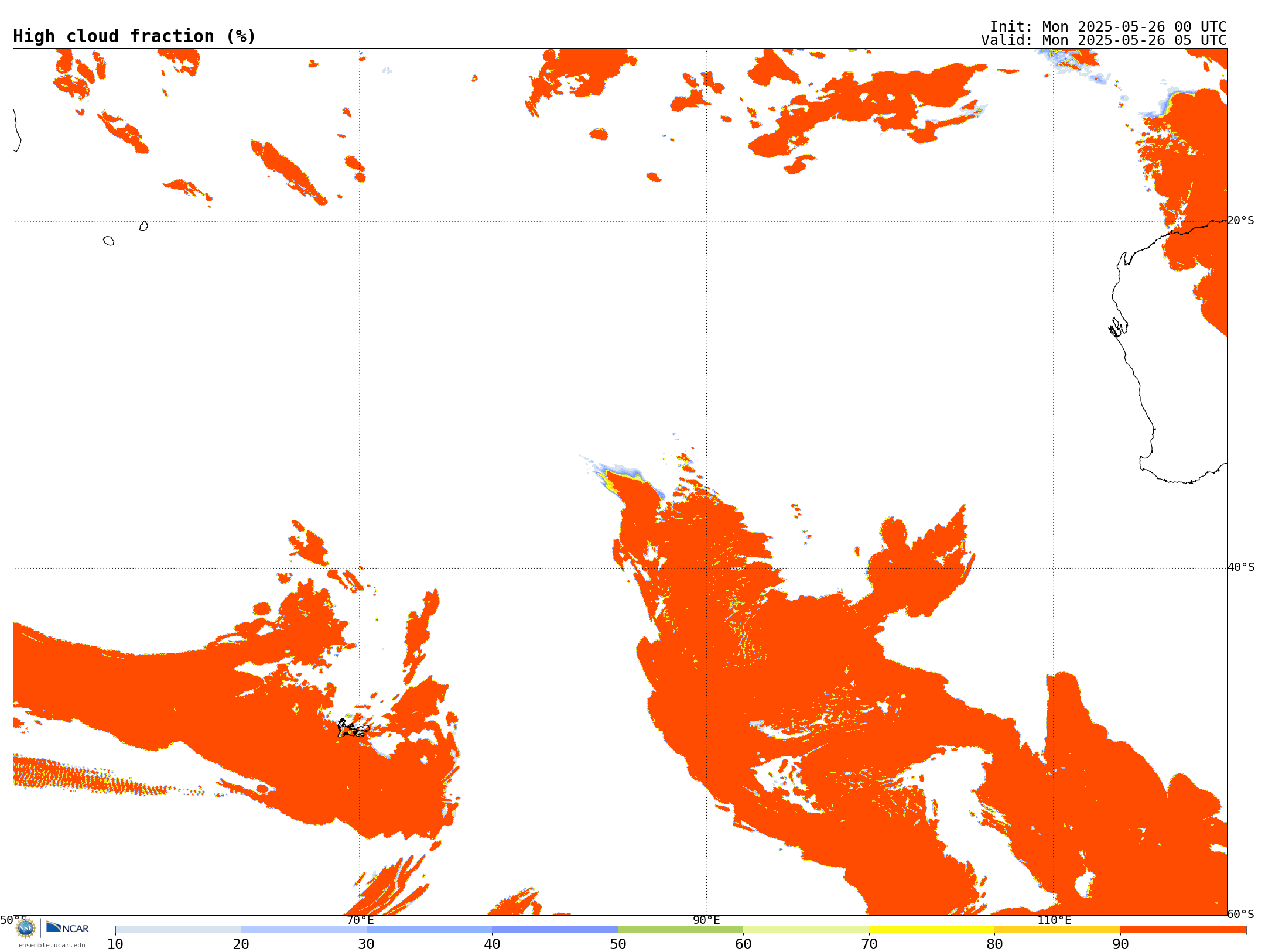Image resolution: width=1265 pixels, height=952 pixels.
Task: Click the colorbar tick label 40
Action: [492, 944]
